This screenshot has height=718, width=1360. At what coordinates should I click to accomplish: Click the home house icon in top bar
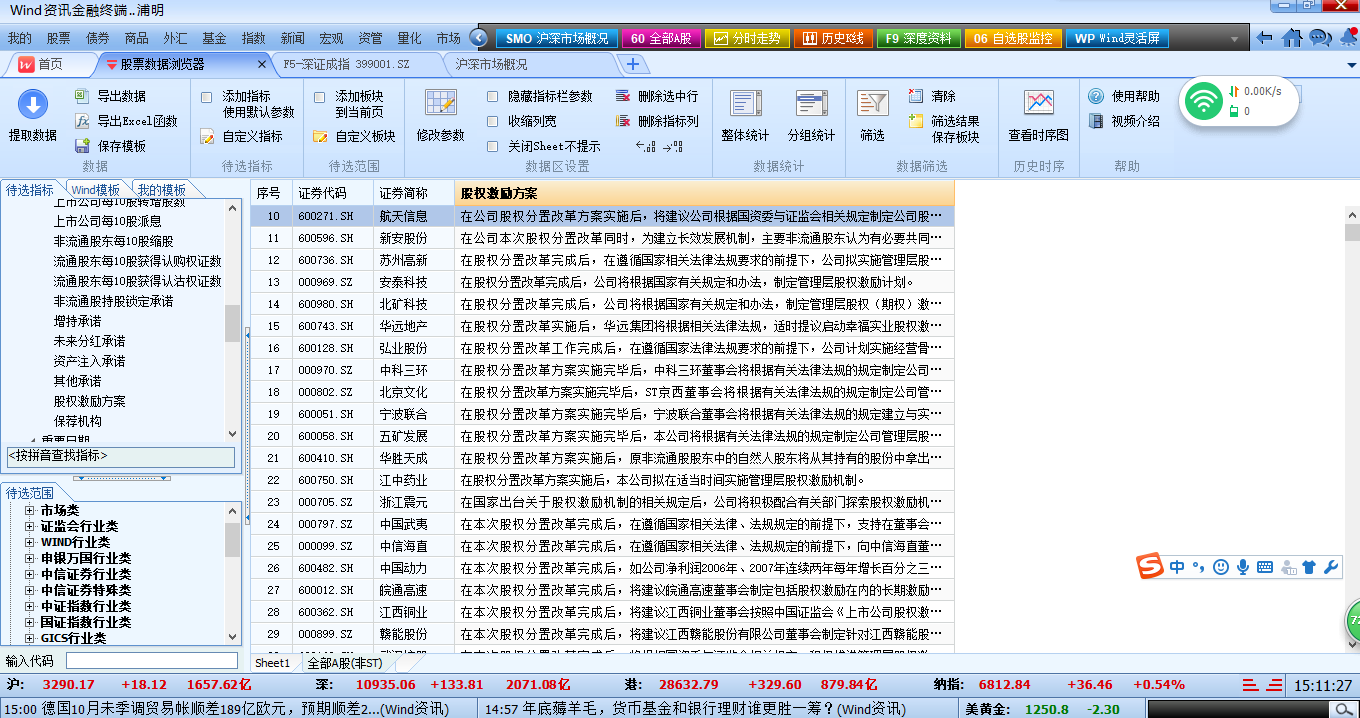1293,38
